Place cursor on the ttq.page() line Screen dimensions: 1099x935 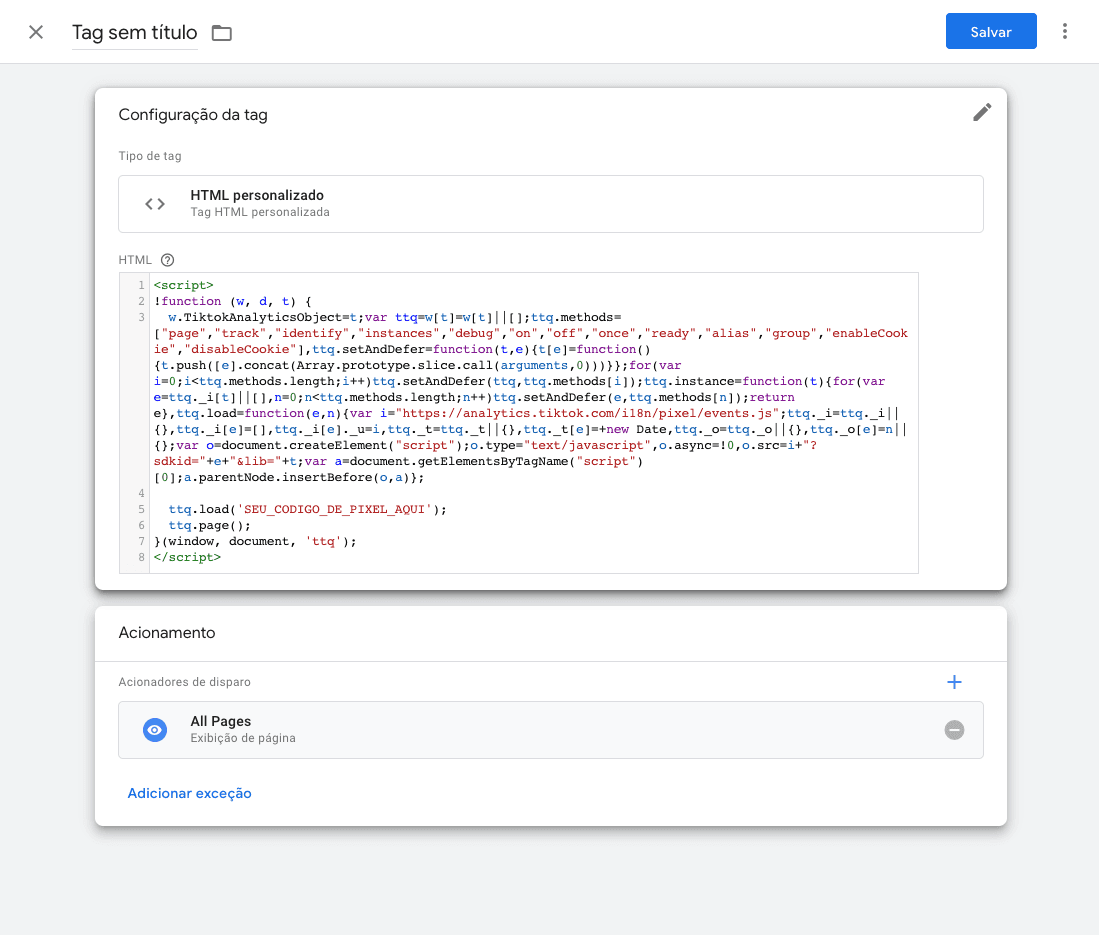(209, 525)
